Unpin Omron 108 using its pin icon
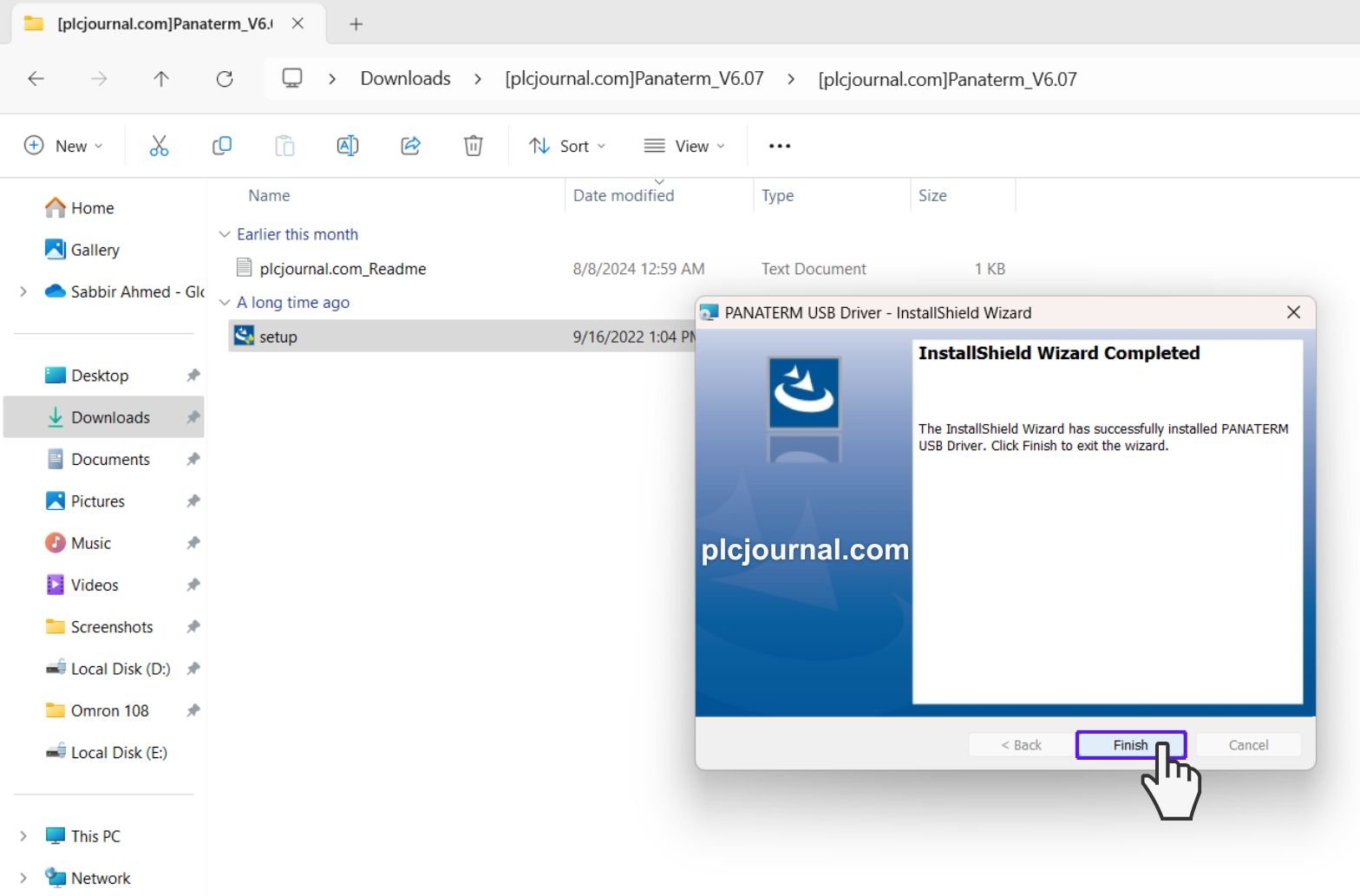This screenshot has height=896, width=1360. coord(193,710)
